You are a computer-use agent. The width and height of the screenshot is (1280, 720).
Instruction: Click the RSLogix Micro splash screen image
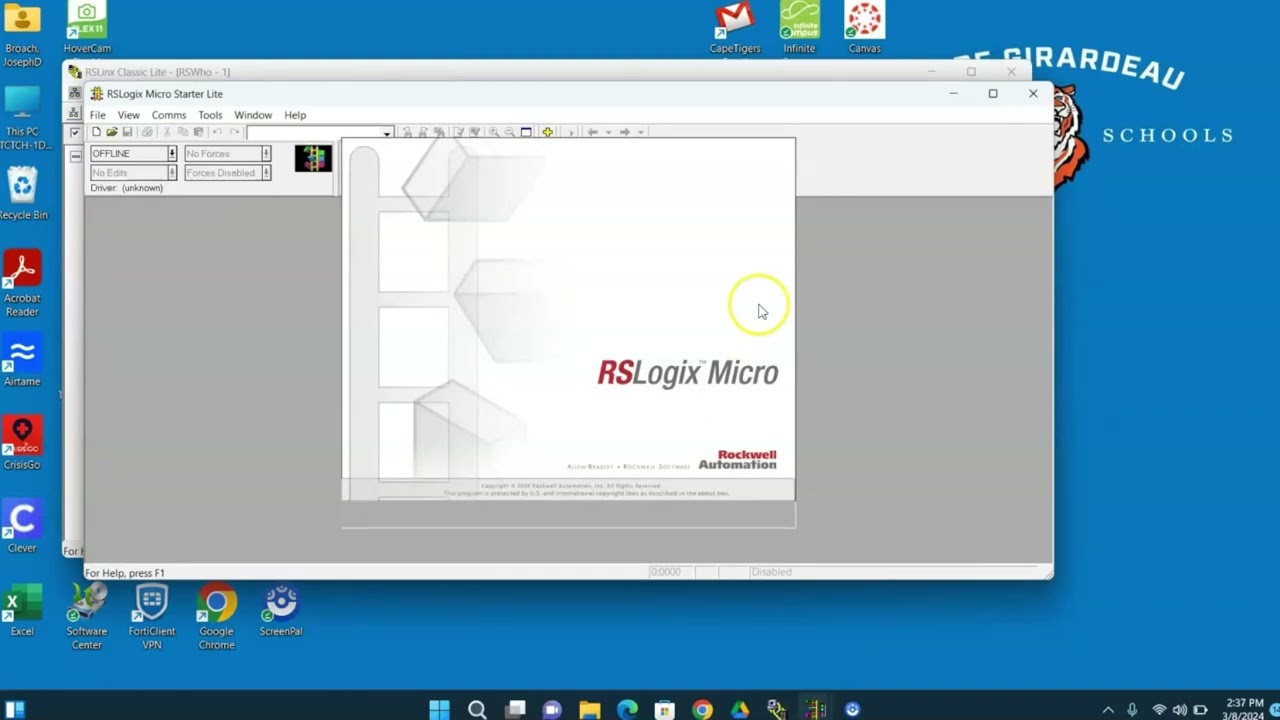[568, 320]
